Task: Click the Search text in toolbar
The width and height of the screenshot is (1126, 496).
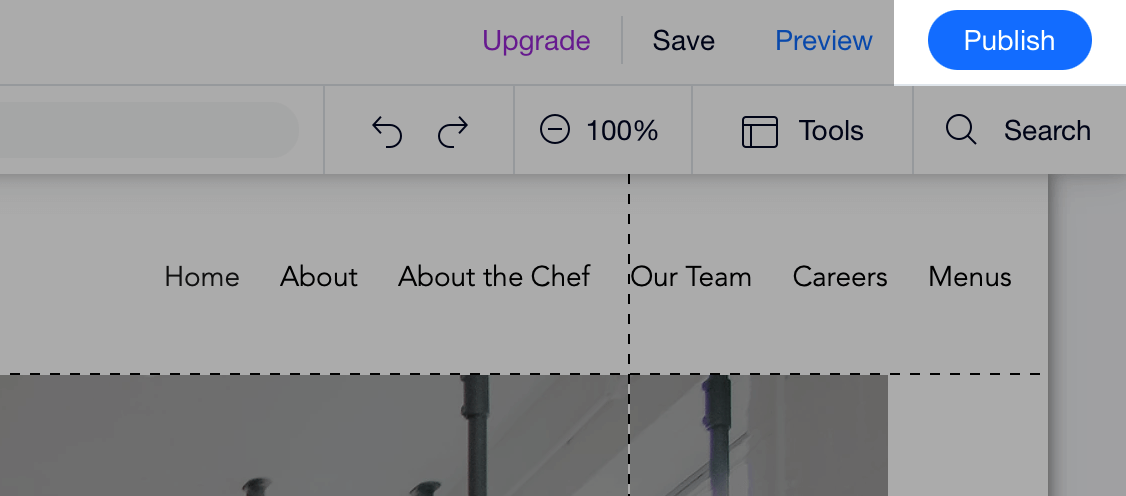Action: (1047, 131)
